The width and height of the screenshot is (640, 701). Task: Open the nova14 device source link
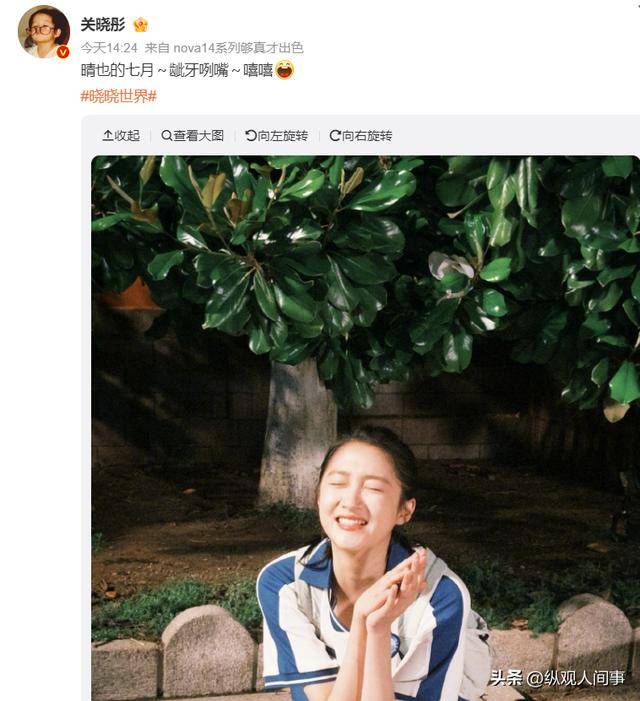pos(238,47)
